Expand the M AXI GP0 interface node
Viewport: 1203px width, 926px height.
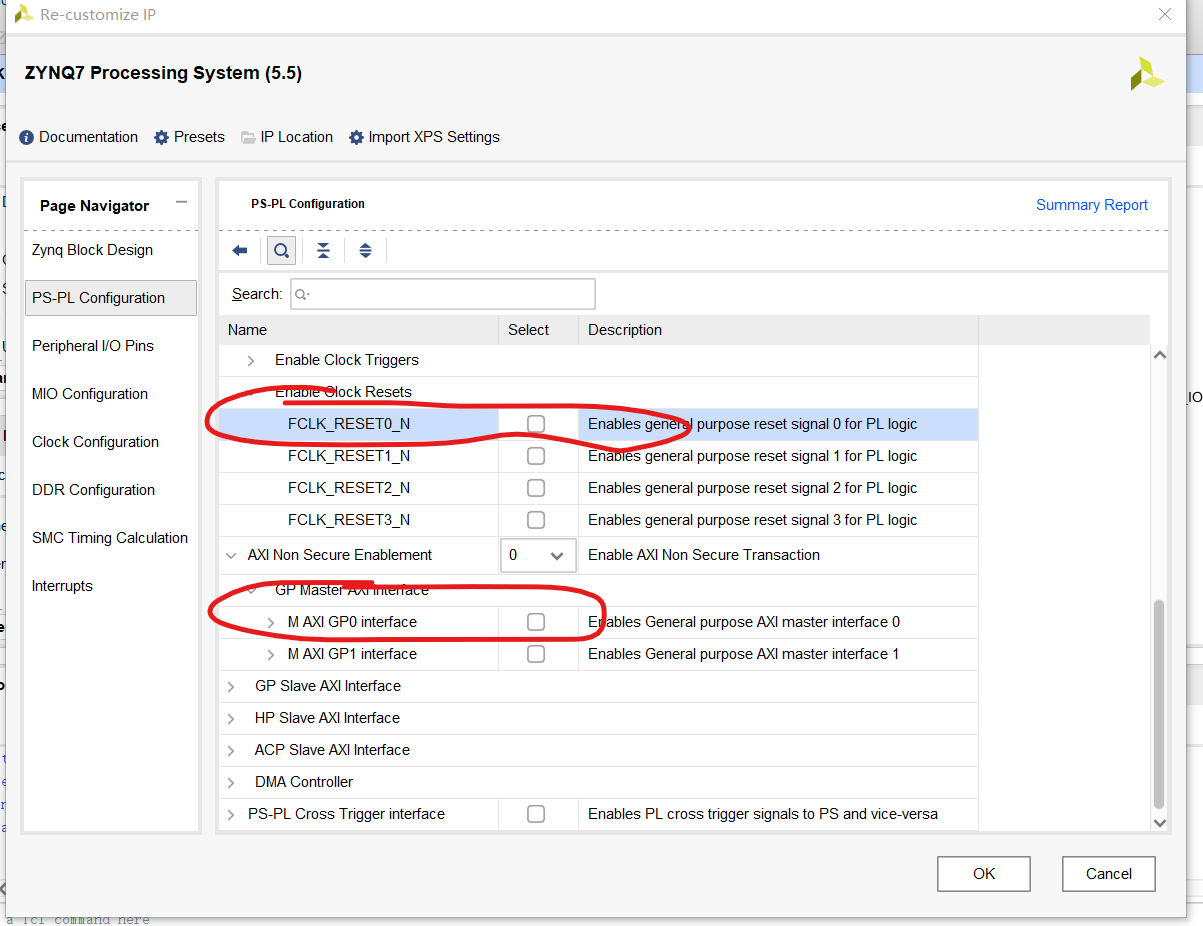[271, 622]
